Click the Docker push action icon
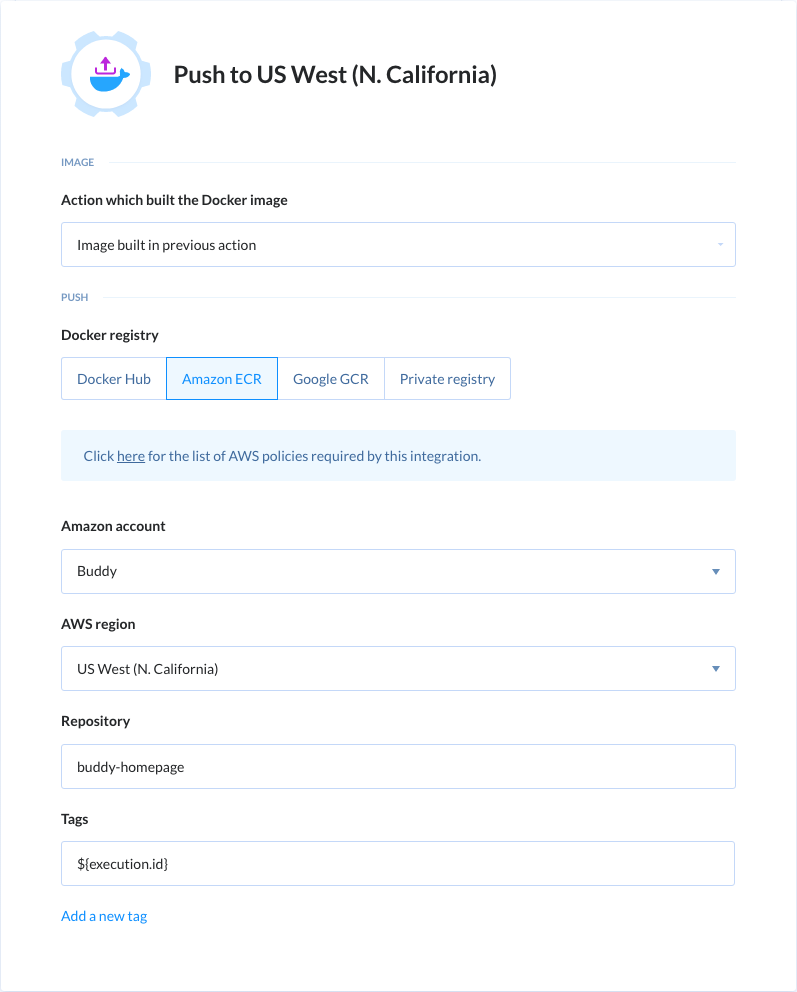Screen dimensions: 797x992 coord(106,74)
